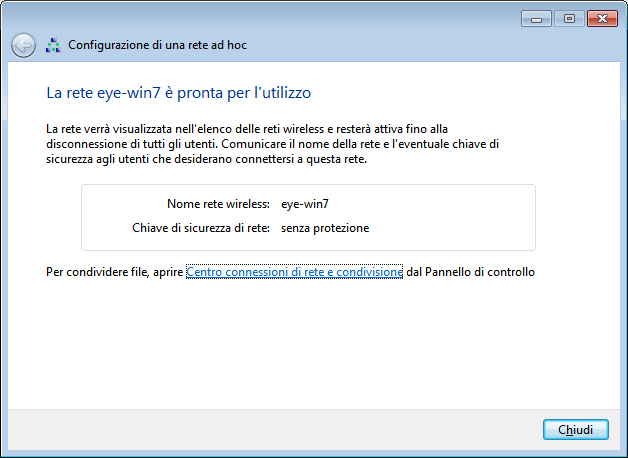Click the Chiave di sicurezza di rete label

201,228
